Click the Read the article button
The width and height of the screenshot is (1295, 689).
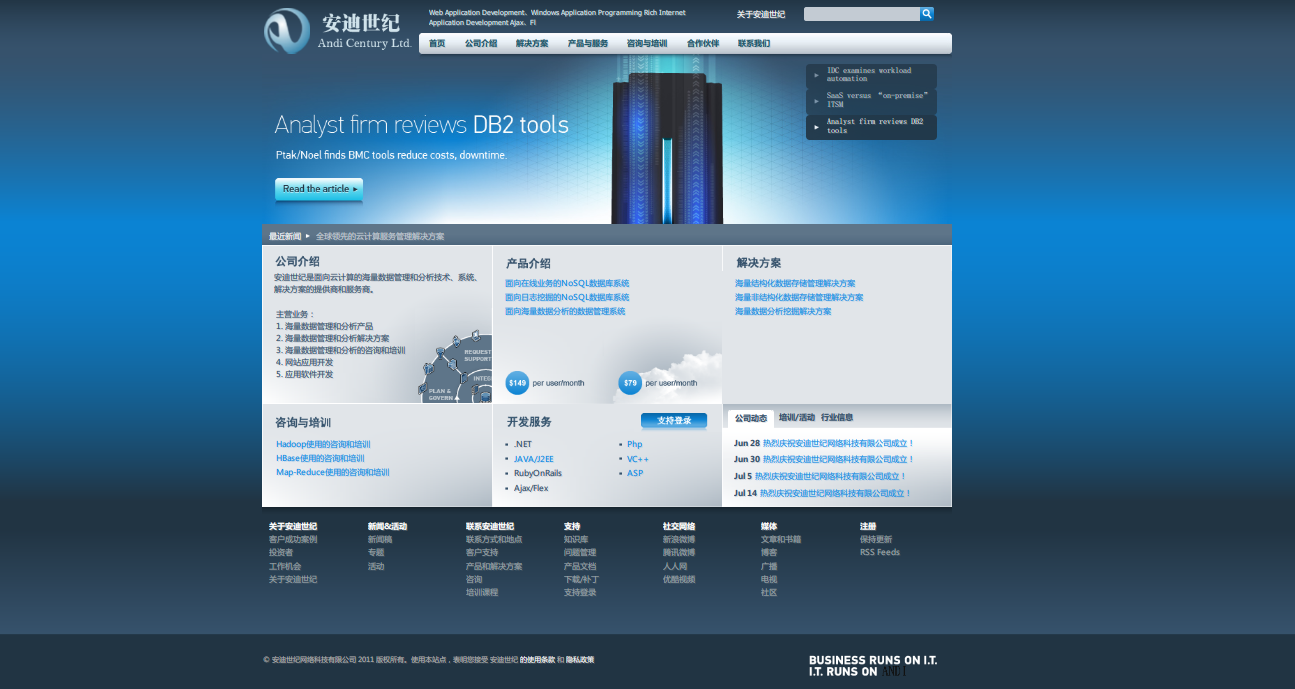(319, 189)
